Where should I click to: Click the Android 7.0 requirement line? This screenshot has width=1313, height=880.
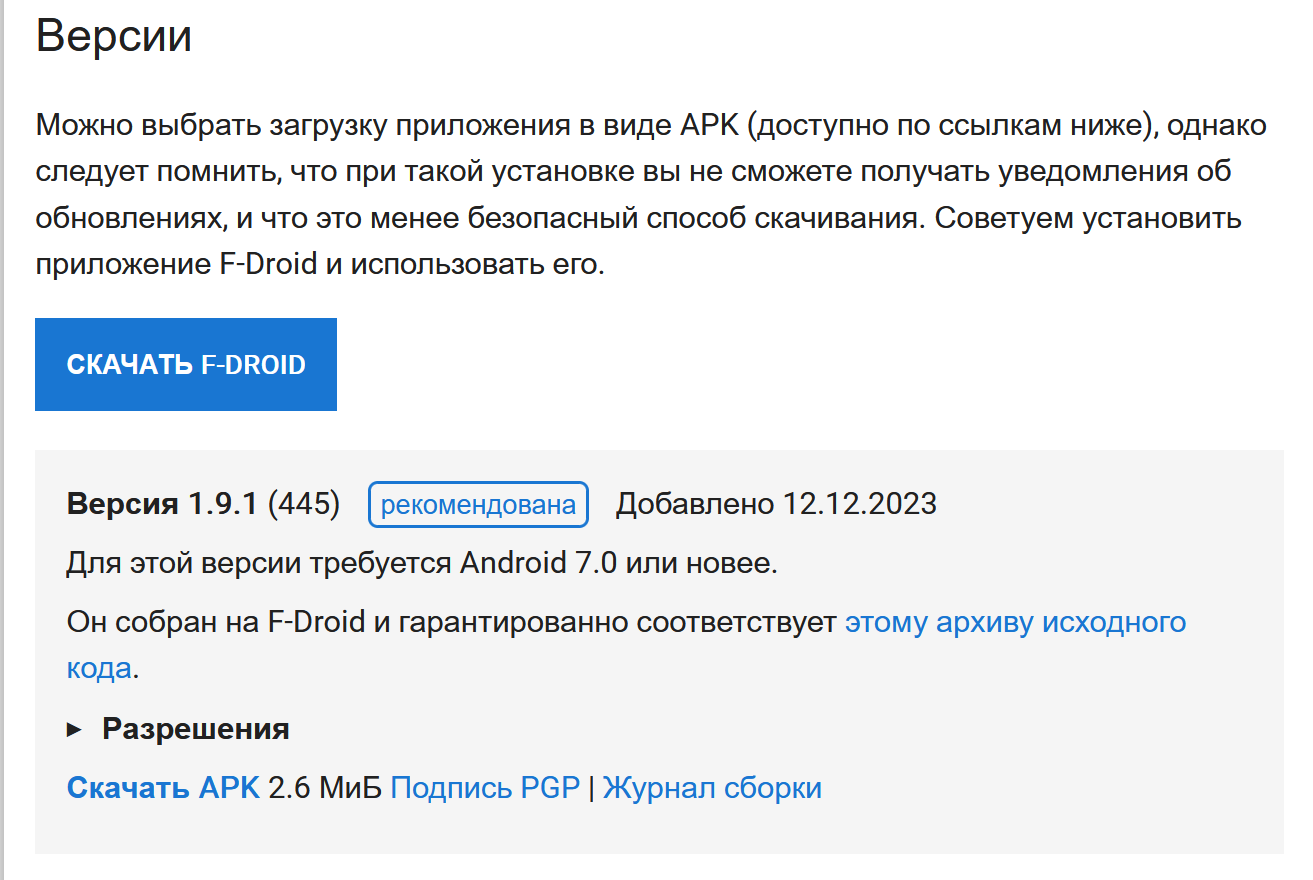click(x=422, y=563)
